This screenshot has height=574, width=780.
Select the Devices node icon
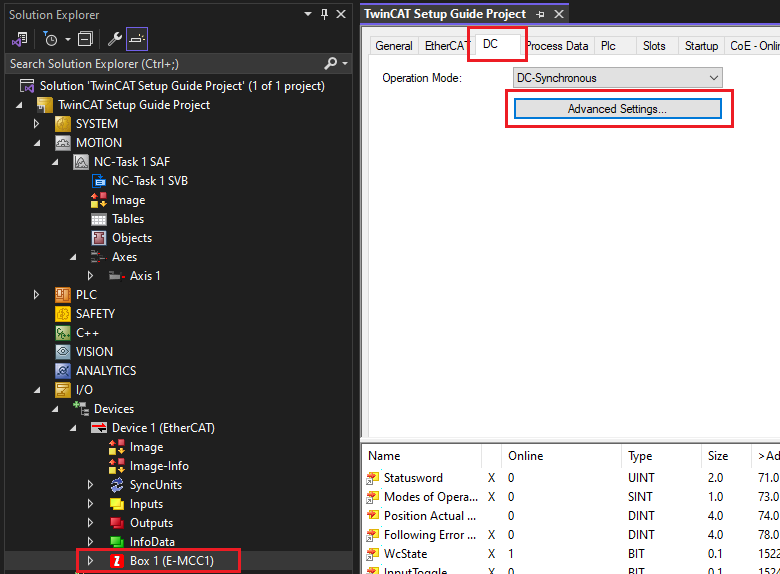point(81,408)
